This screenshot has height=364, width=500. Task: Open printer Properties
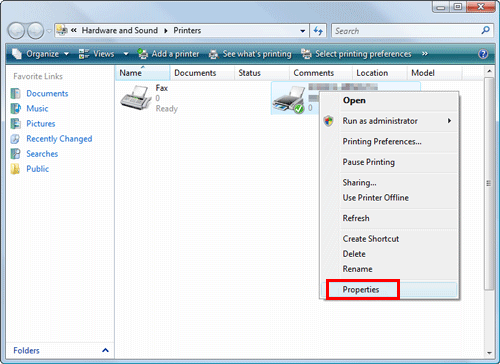361,290
